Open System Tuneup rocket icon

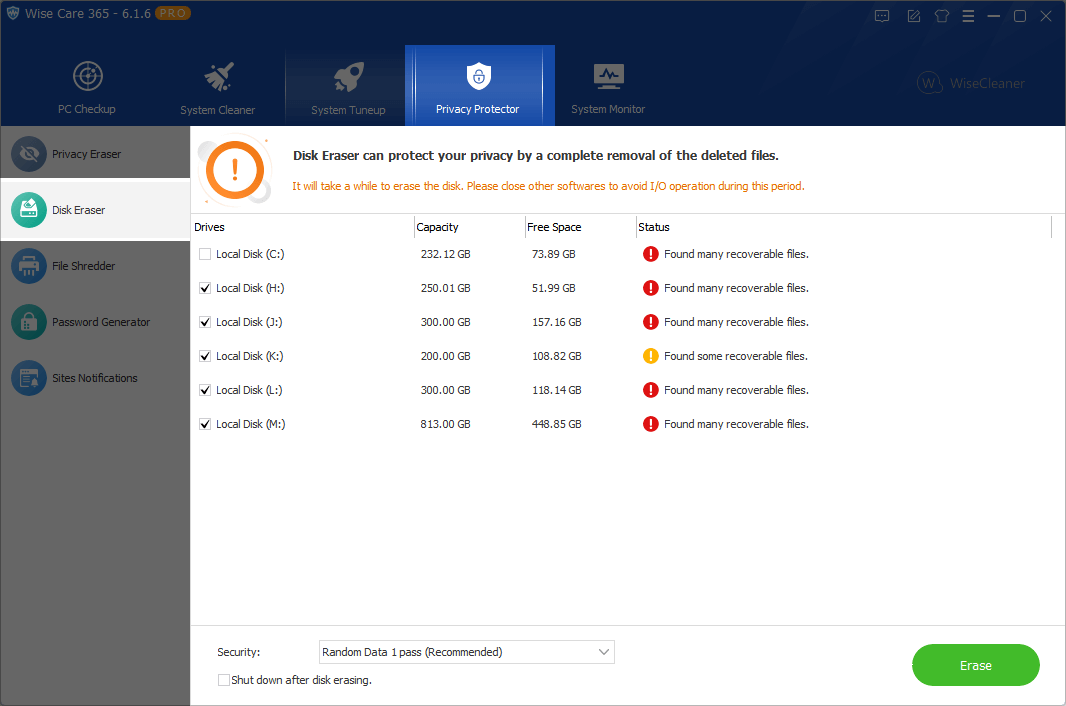tap(349, 77)
